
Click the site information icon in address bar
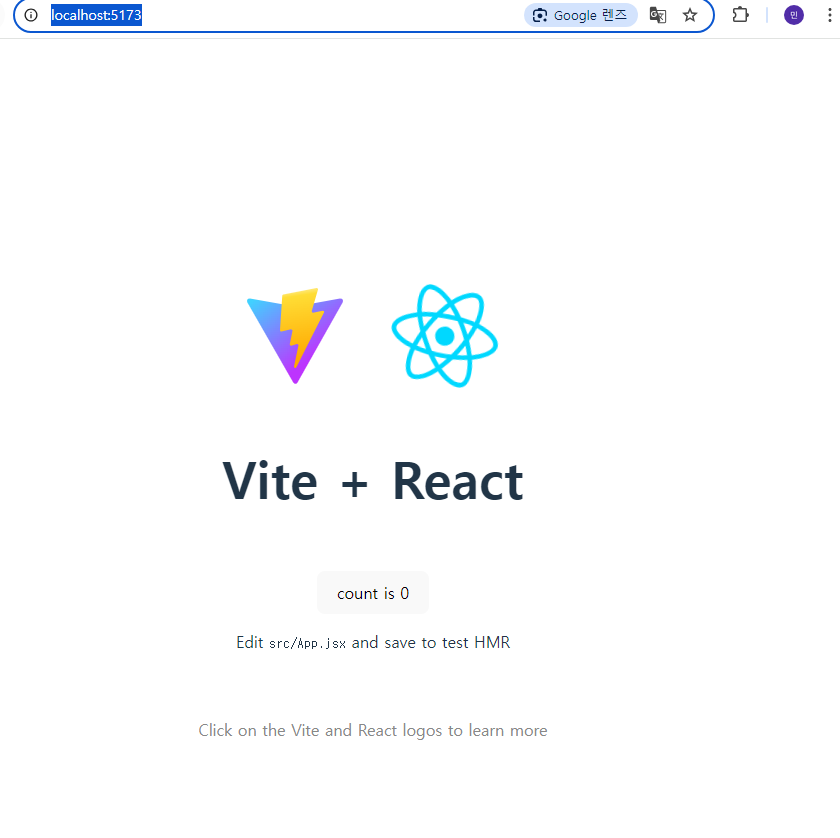(x=31, y=15)
